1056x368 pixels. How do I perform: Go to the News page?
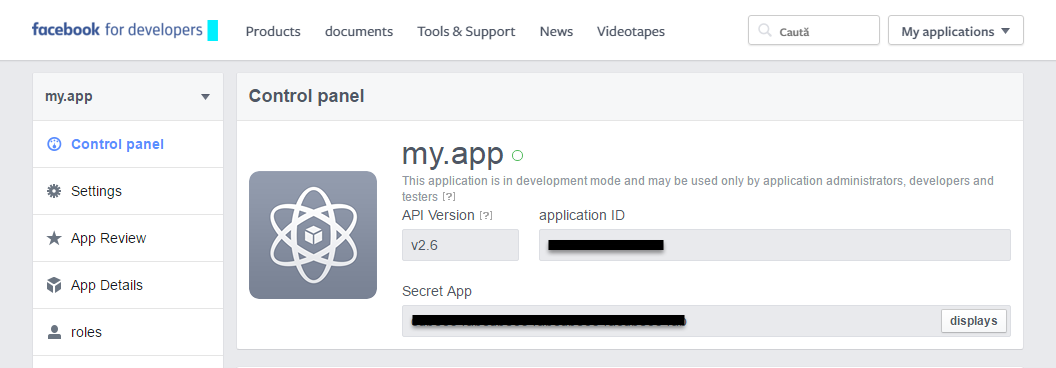(x=556, y=31)
